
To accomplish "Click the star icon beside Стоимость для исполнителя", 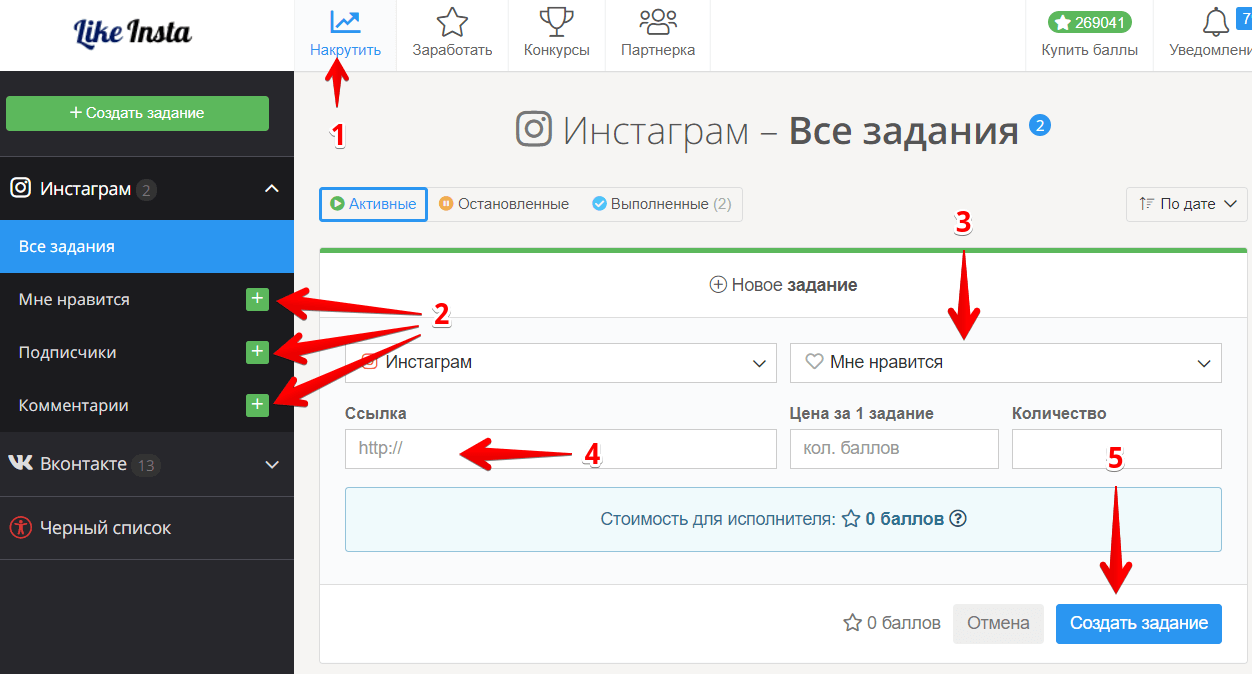I will point(851,519).
